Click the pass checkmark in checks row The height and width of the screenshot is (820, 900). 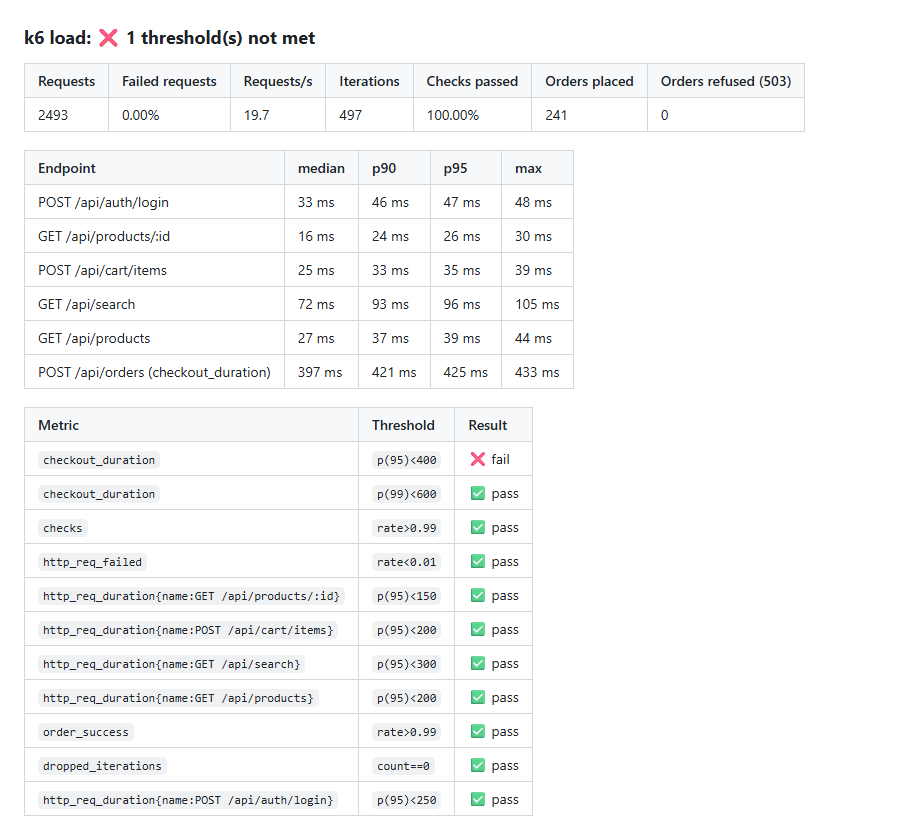click(x=478, y=527)
